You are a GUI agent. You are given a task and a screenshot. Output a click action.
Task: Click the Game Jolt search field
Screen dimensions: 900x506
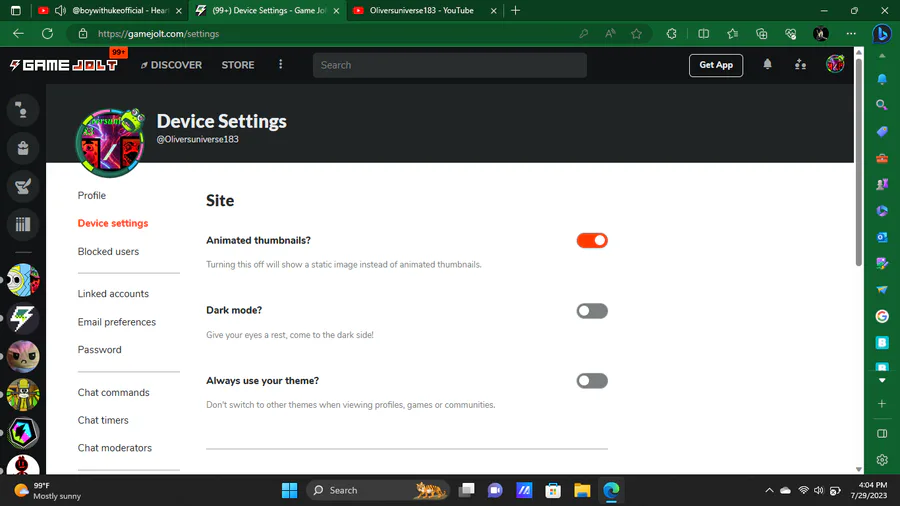pos(450,65)
